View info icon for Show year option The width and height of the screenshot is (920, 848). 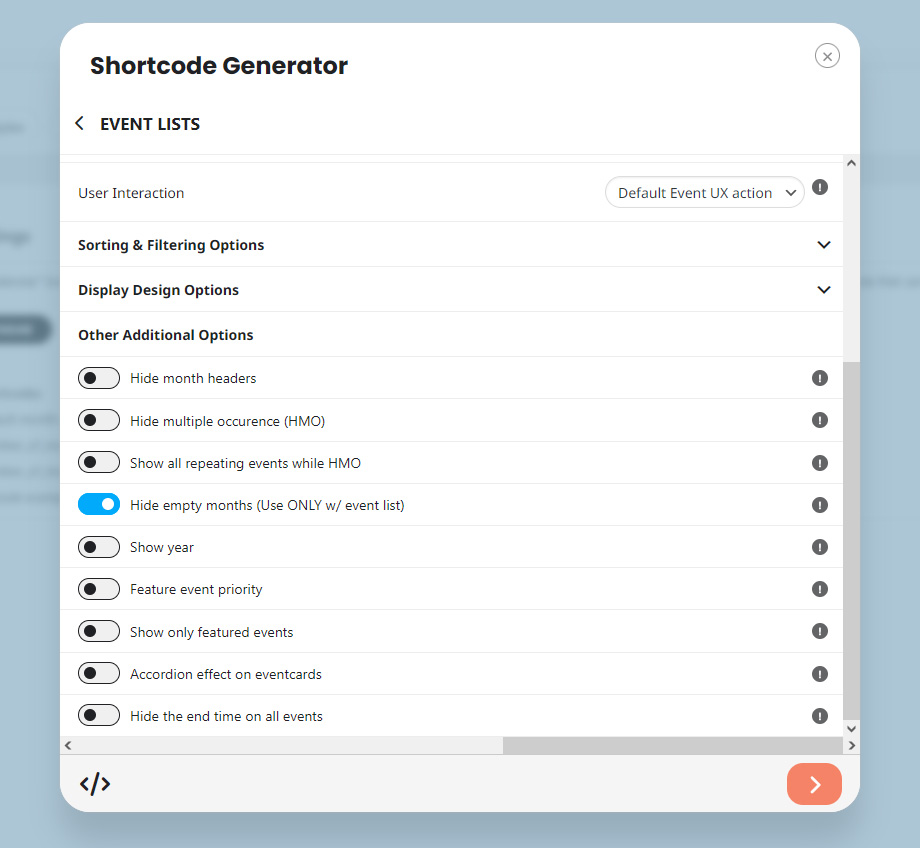tap(820, 547)
